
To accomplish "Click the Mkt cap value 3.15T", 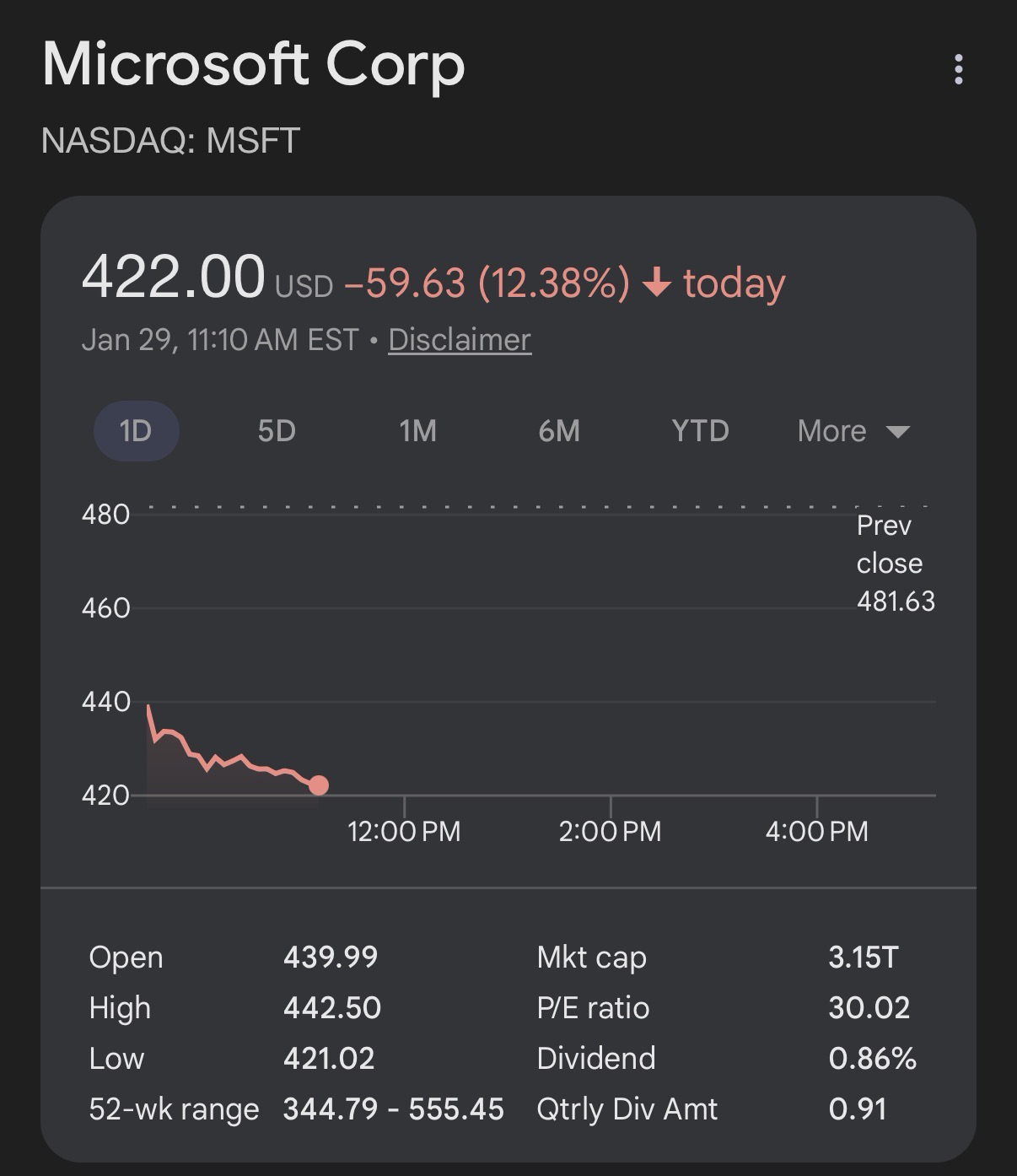I will [863, 958].
